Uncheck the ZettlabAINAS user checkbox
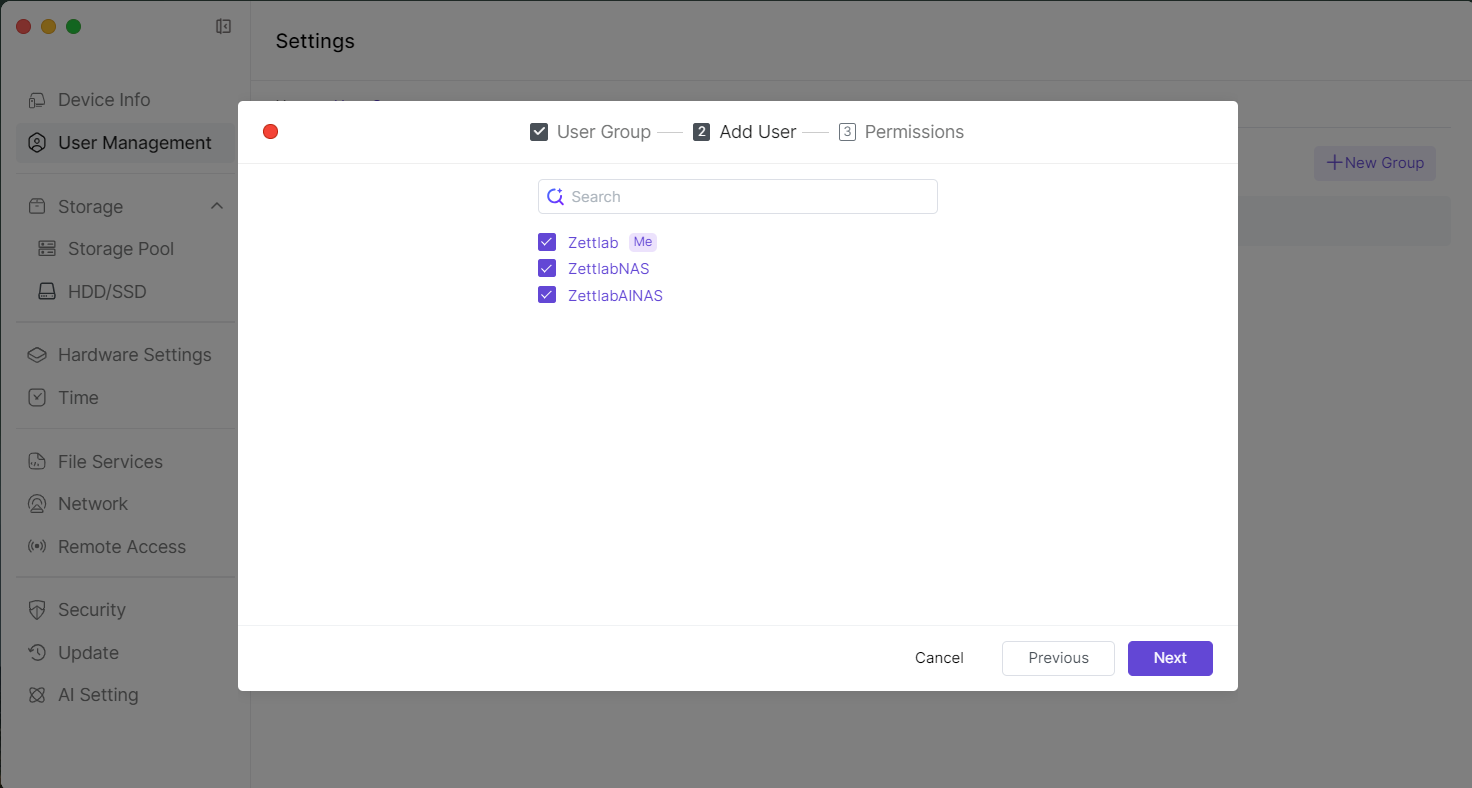This screenshot has height=788, width=1472. [x=547, y=295]
